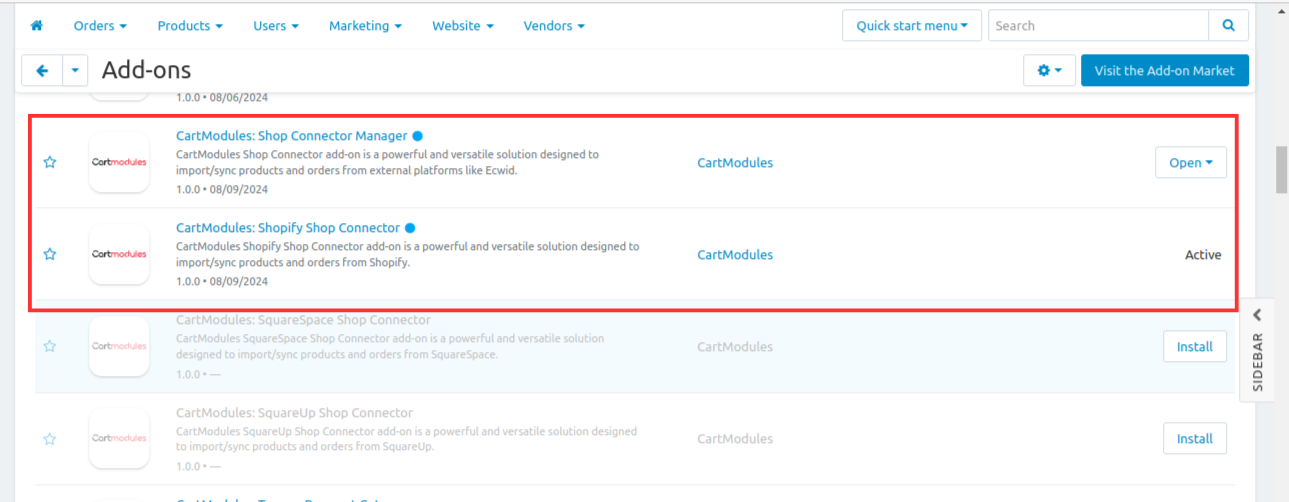Click CartModules developer of Shop Connector Manager

(x=735, y=162)
